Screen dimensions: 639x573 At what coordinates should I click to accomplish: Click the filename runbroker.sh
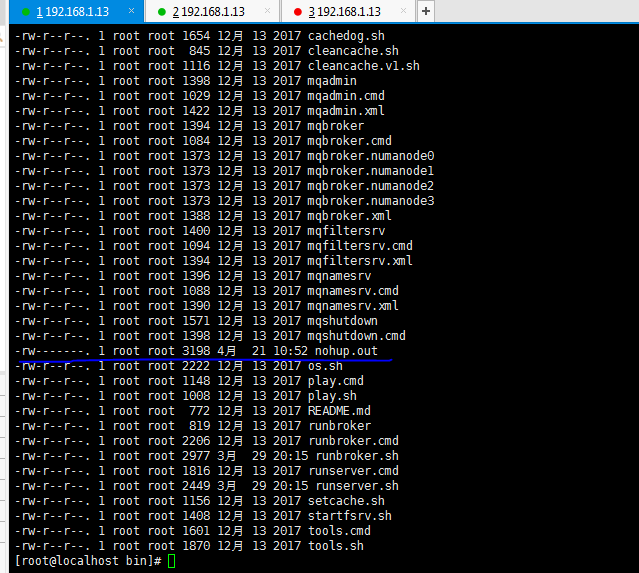[357, 456]
